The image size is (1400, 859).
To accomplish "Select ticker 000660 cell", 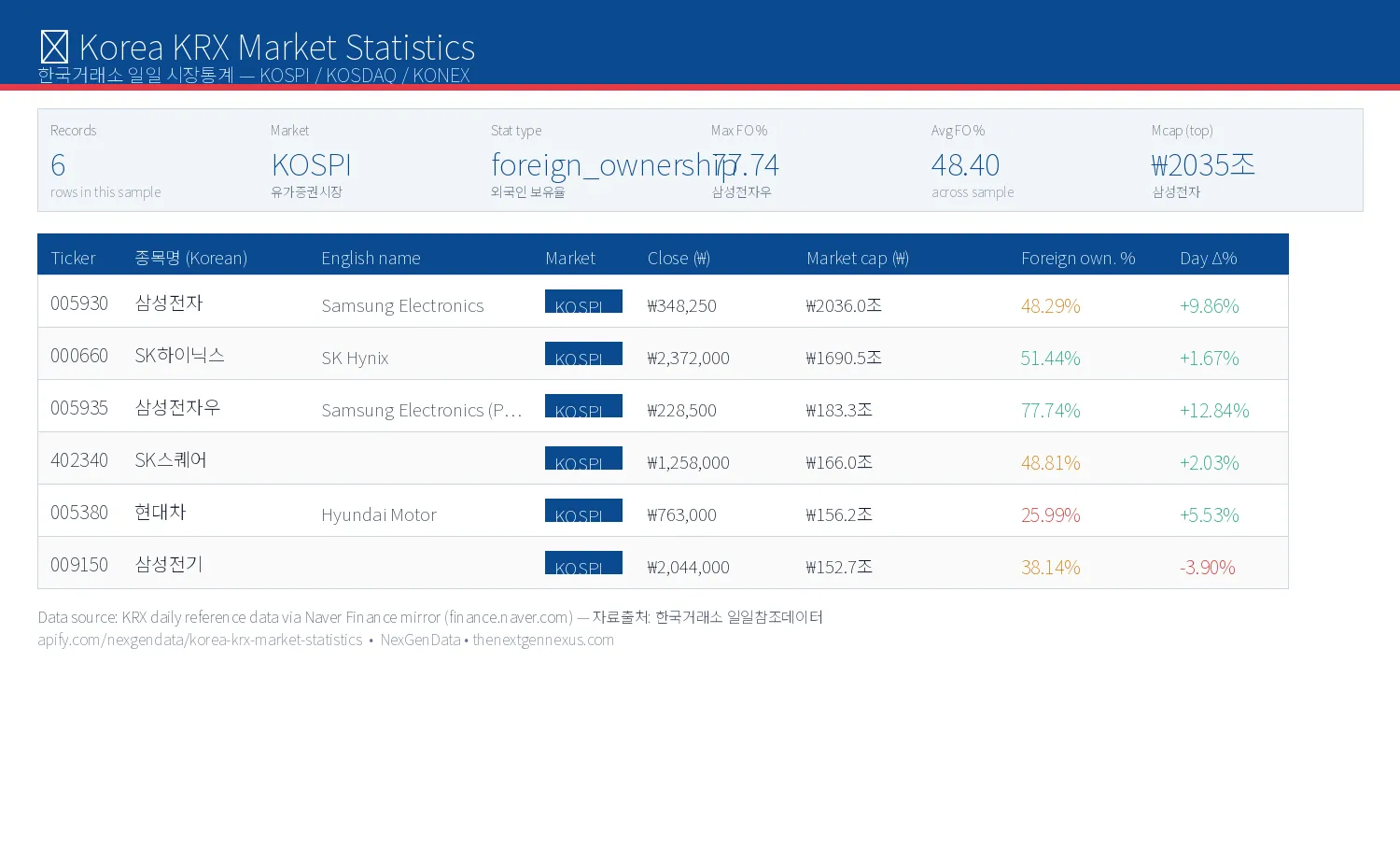I will 79,356.
